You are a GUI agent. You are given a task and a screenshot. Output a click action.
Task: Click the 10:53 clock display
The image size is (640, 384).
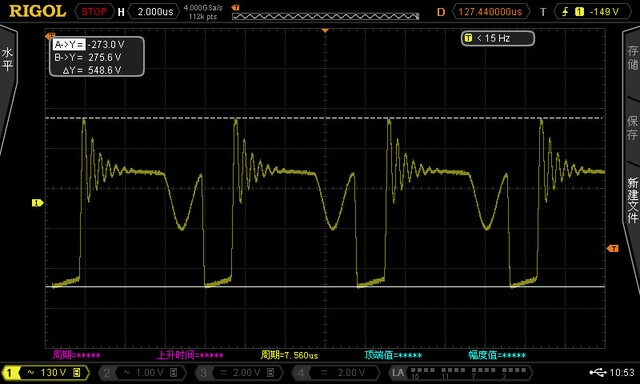622,372
